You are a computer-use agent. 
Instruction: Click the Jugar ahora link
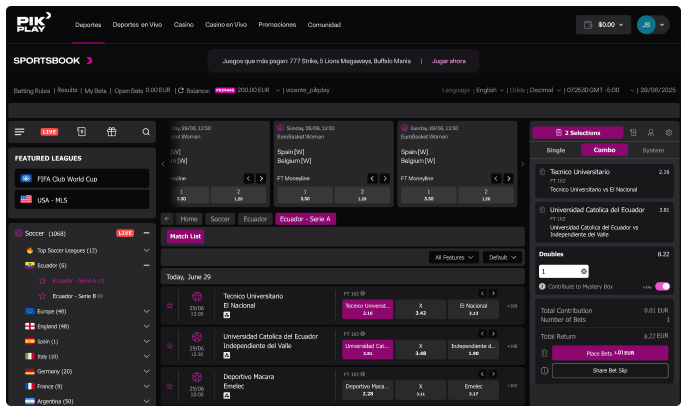[x=449, y=61]
